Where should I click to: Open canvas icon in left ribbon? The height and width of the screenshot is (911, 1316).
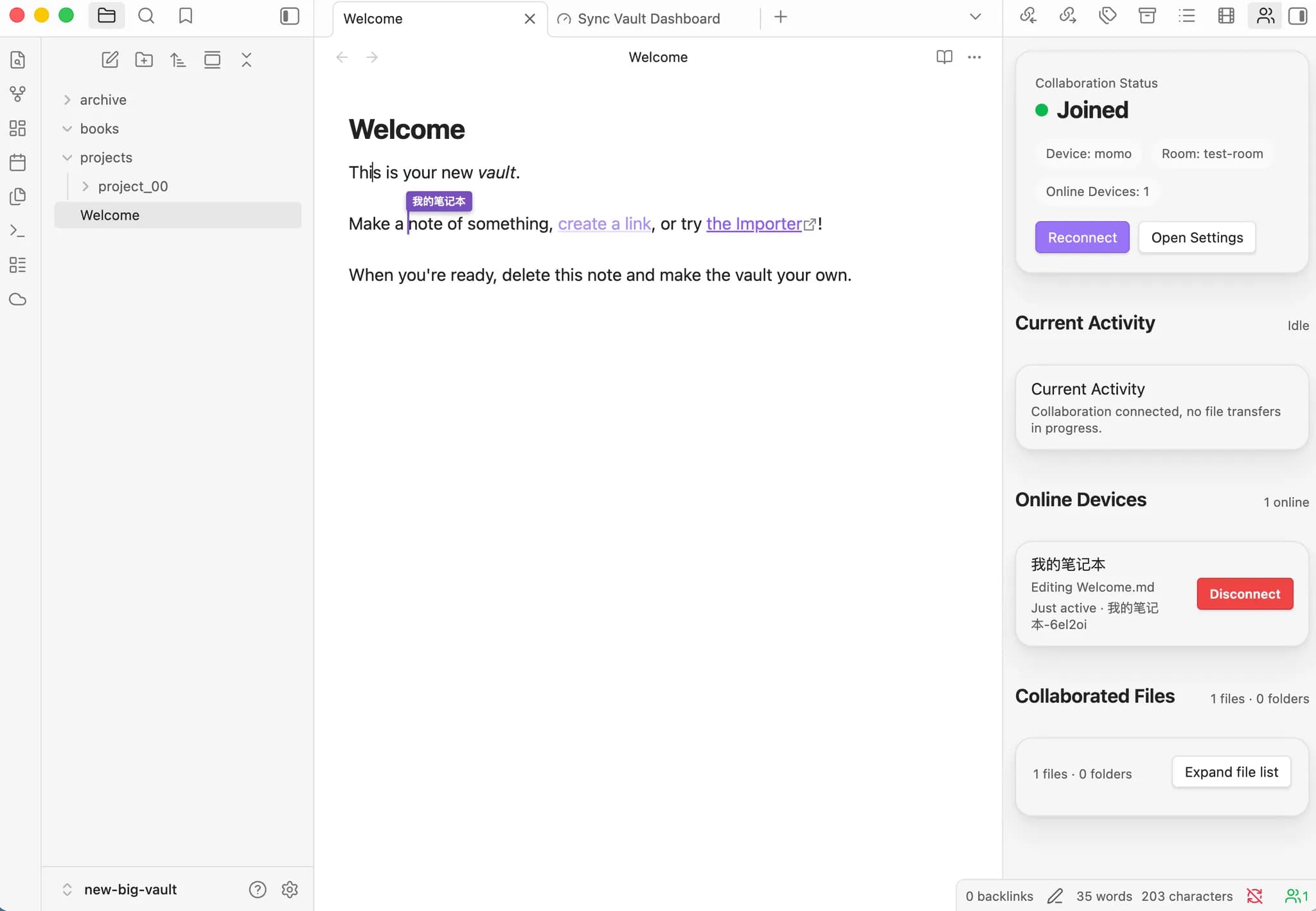18,128
